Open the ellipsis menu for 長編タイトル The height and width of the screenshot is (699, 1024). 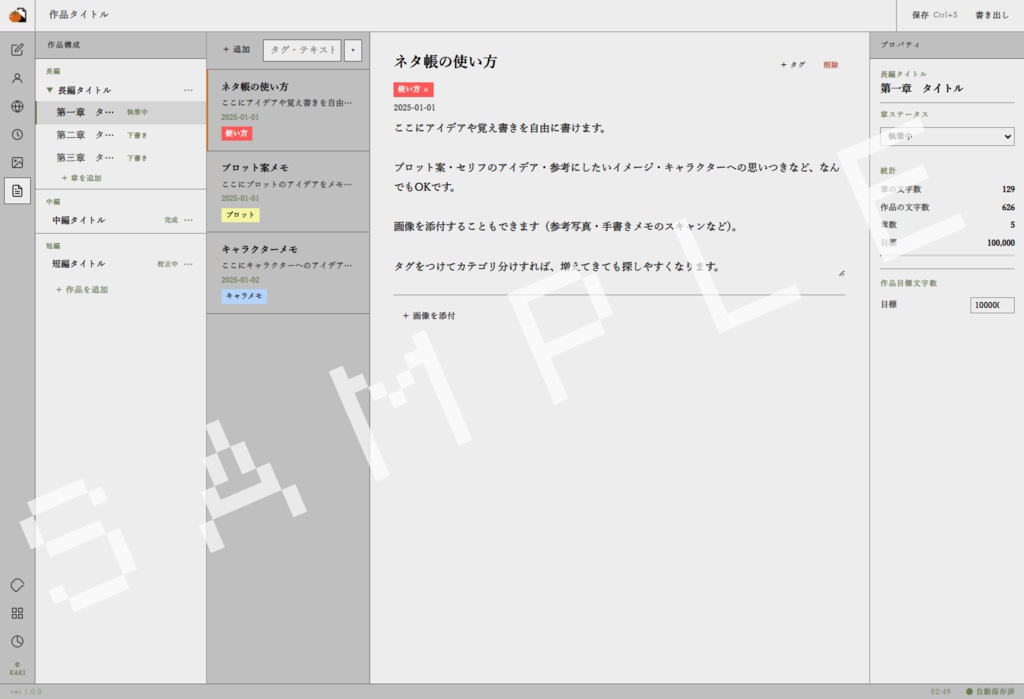coord(188,90)
